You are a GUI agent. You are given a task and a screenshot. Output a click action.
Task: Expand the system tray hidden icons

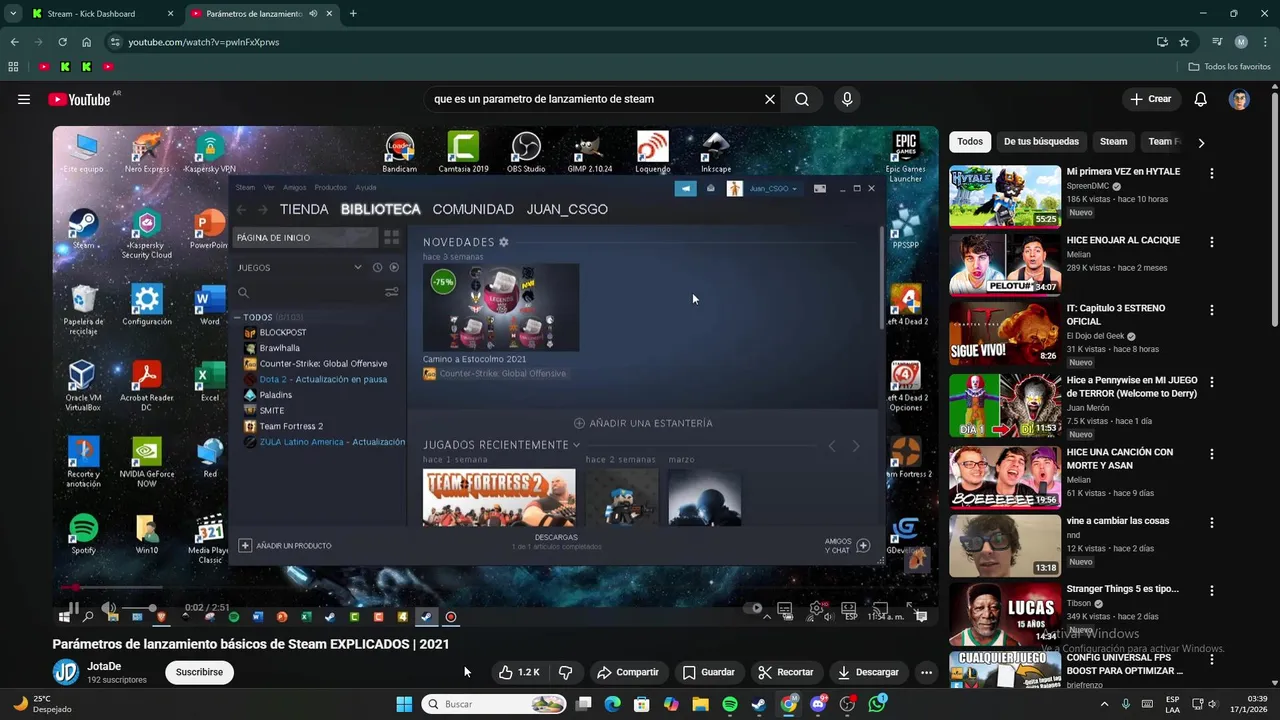(1104, 704)
